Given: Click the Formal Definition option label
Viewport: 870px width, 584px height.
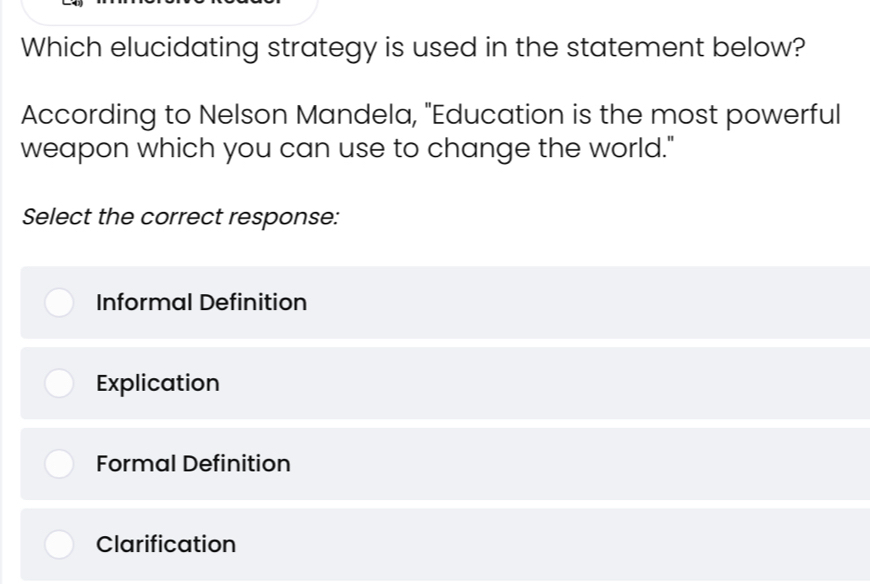Looking at the screenshot, I should (x=192, y=464).
